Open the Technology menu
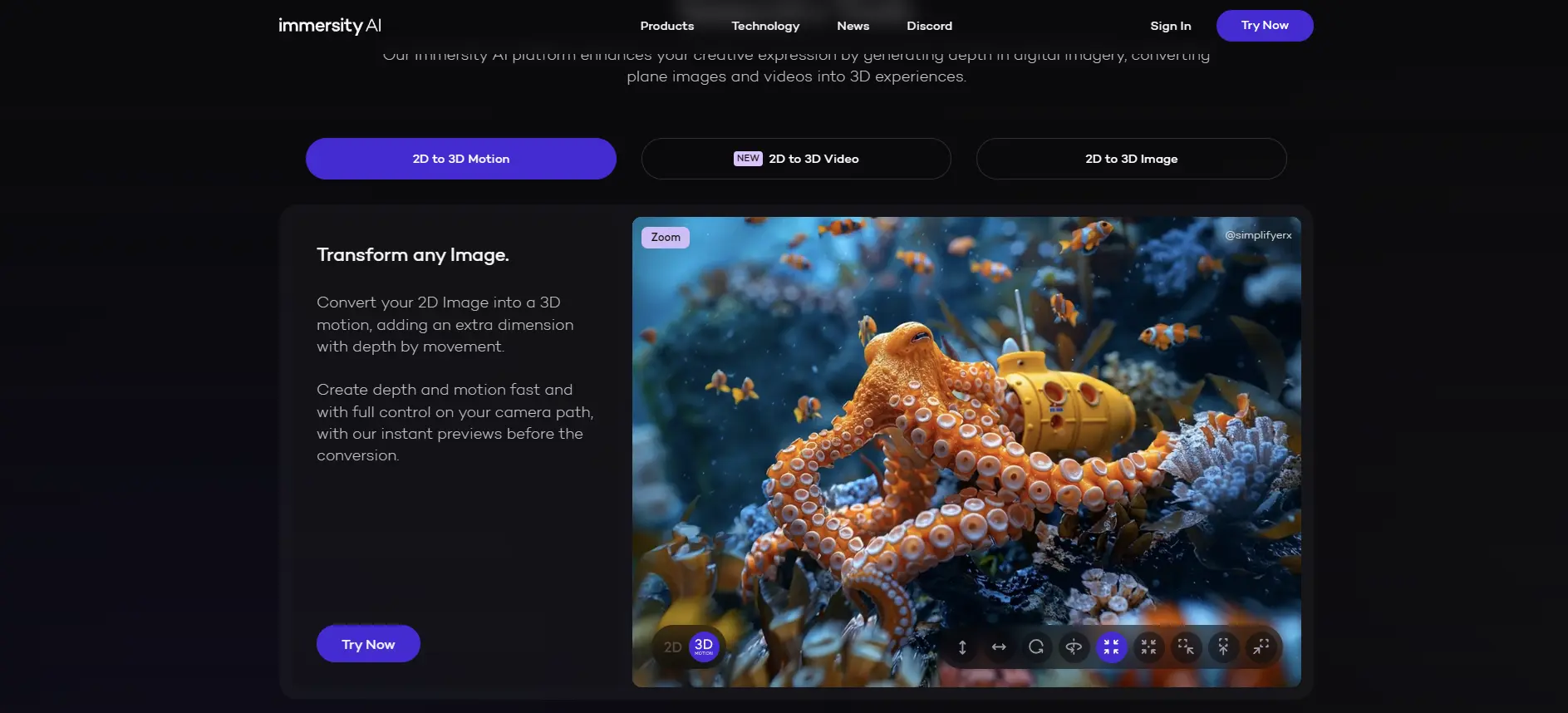 coord(765,26)
